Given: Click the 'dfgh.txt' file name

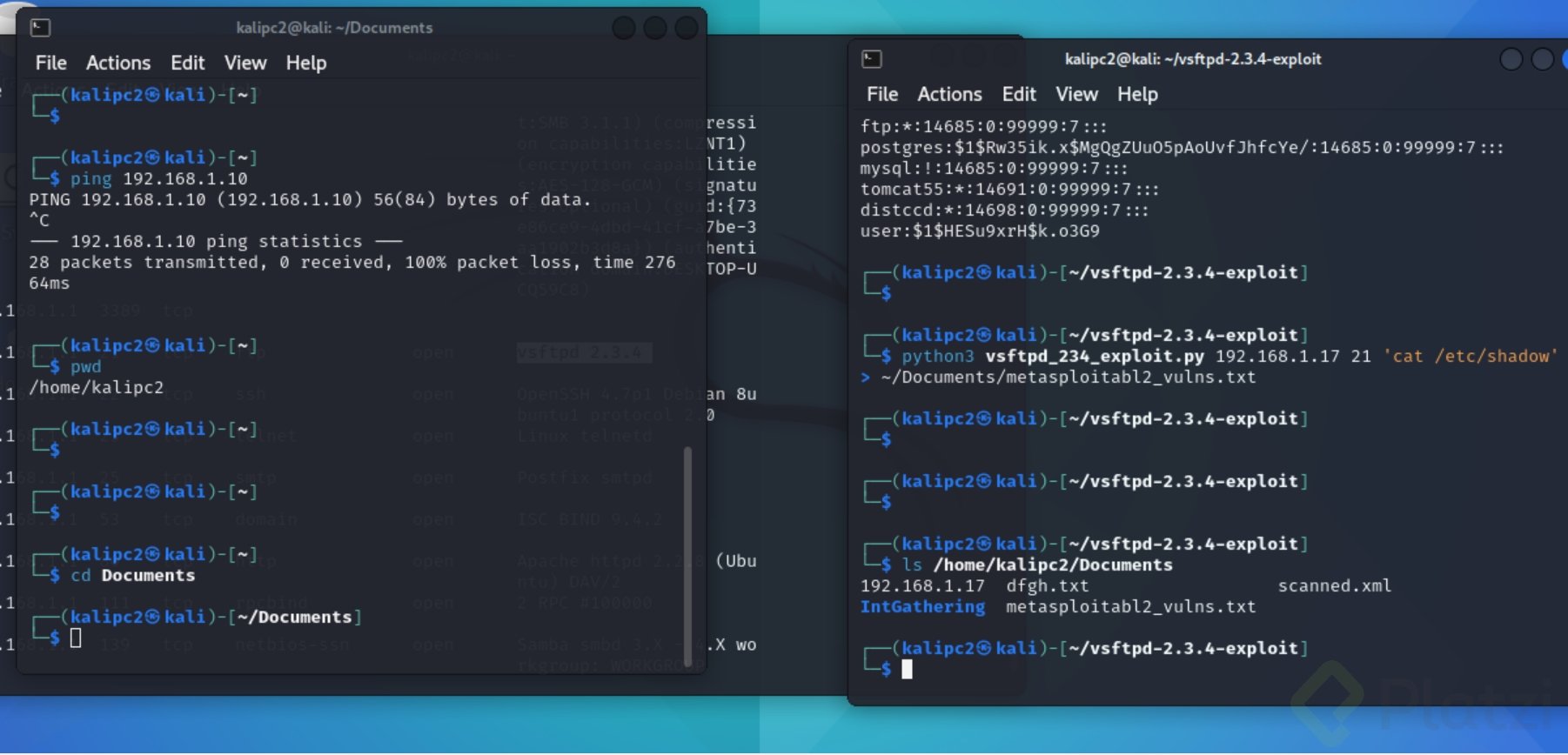Looking at the screenshot, I should click(1048, 585).
